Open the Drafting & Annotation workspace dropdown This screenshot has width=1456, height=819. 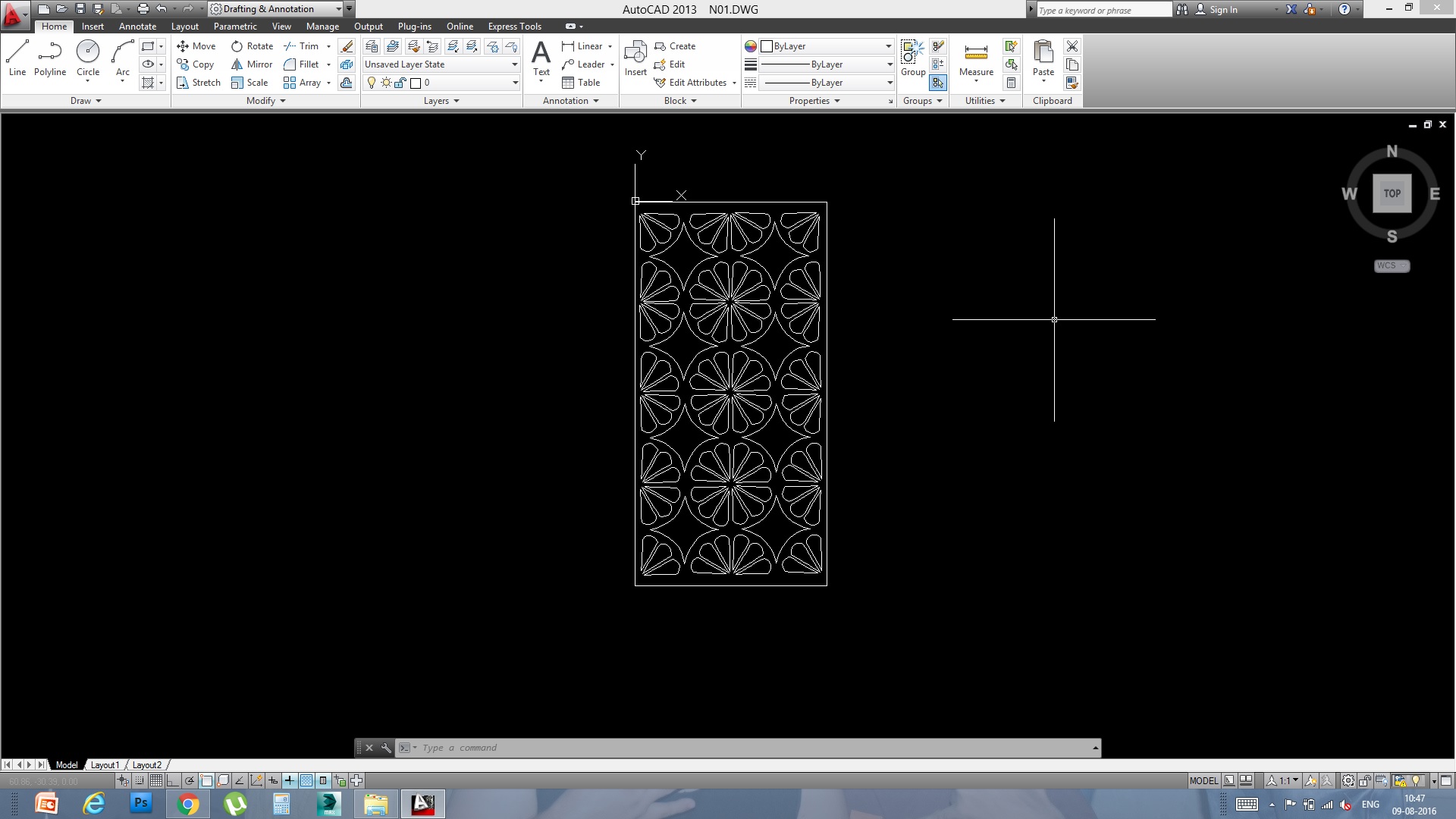[276, 9]
